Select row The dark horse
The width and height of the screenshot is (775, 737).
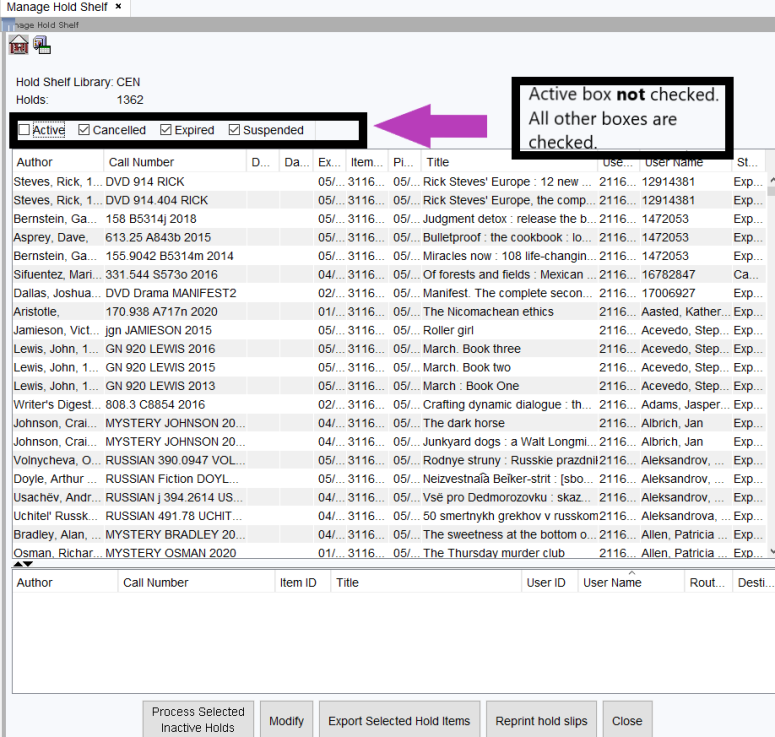[x=389, y=423]
